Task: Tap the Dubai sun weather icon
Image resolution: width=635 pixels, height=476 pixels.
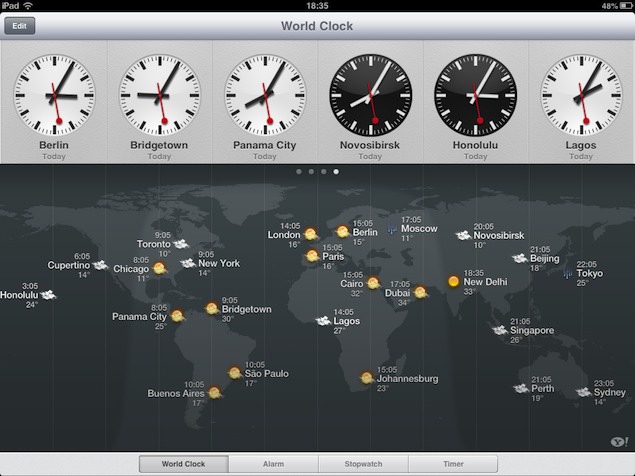Action: [420, 292]
